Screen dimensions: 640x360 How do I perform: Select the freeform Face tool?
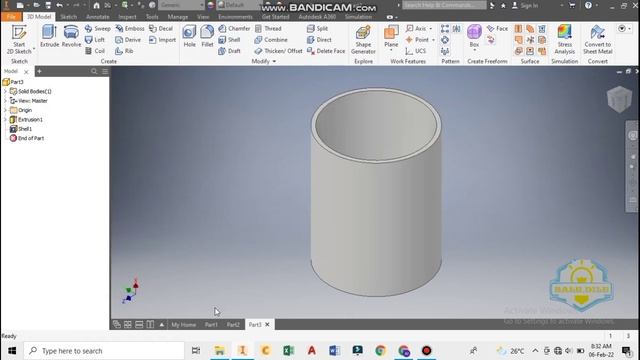[x=497, y=29]
